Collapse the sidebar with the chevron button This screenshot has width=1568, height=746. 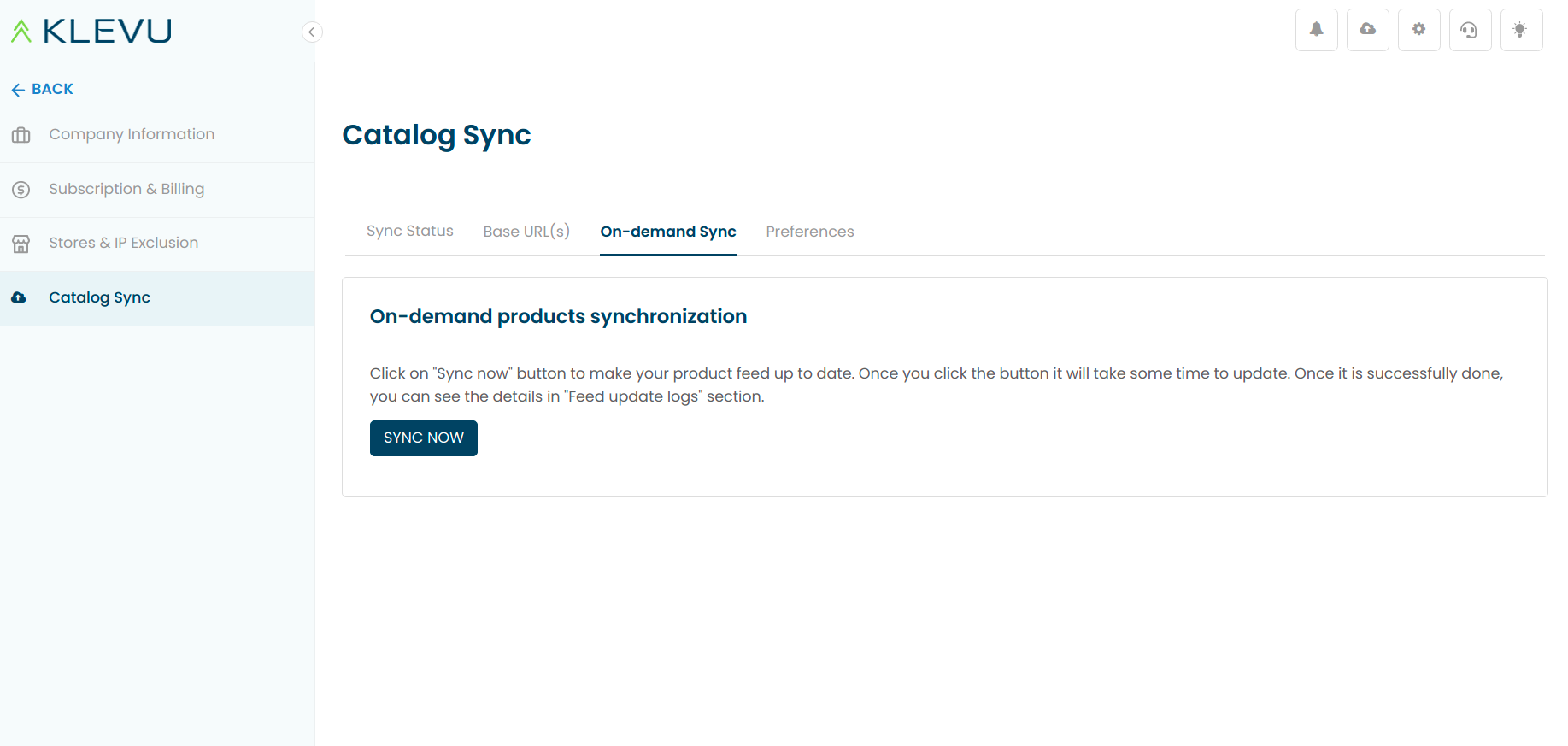pos(312,32)
